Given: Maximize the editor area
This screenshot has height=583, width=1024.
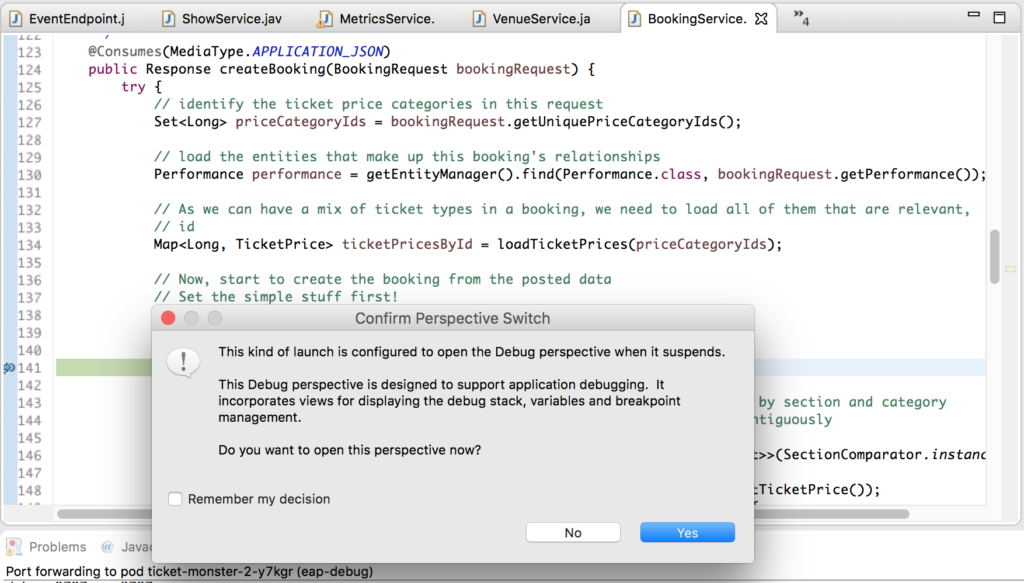Looking at the screenshot, I should pyautogui.click(x=999, y=17).
